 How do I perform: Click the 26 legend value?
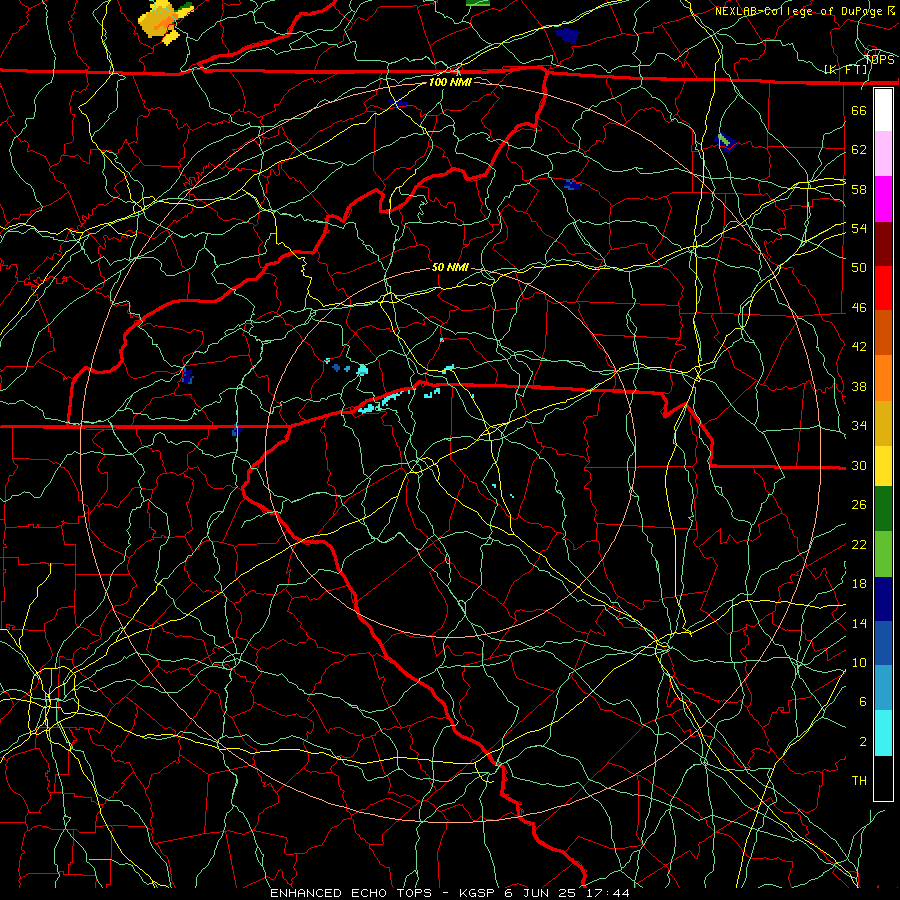(859, 505)
